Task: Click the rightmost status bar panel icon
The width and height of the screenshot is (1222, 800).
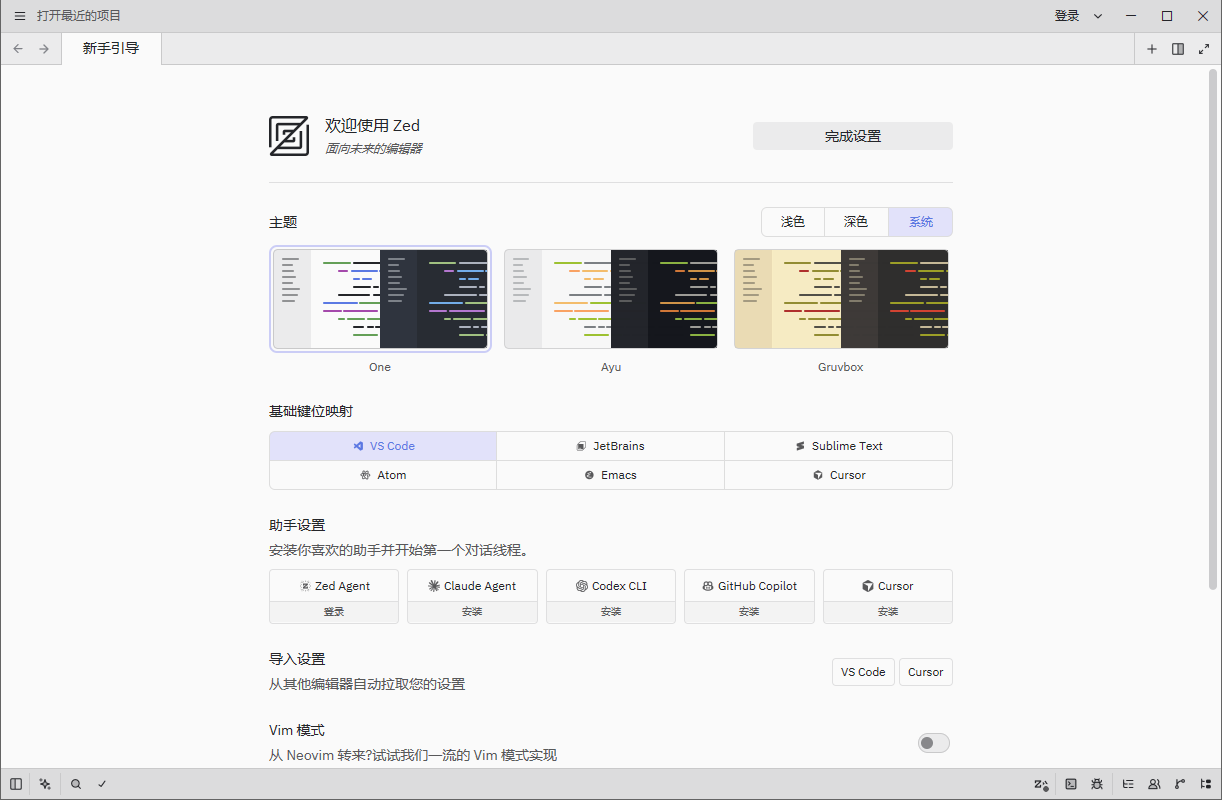Action: click(x=1206, y=784)
